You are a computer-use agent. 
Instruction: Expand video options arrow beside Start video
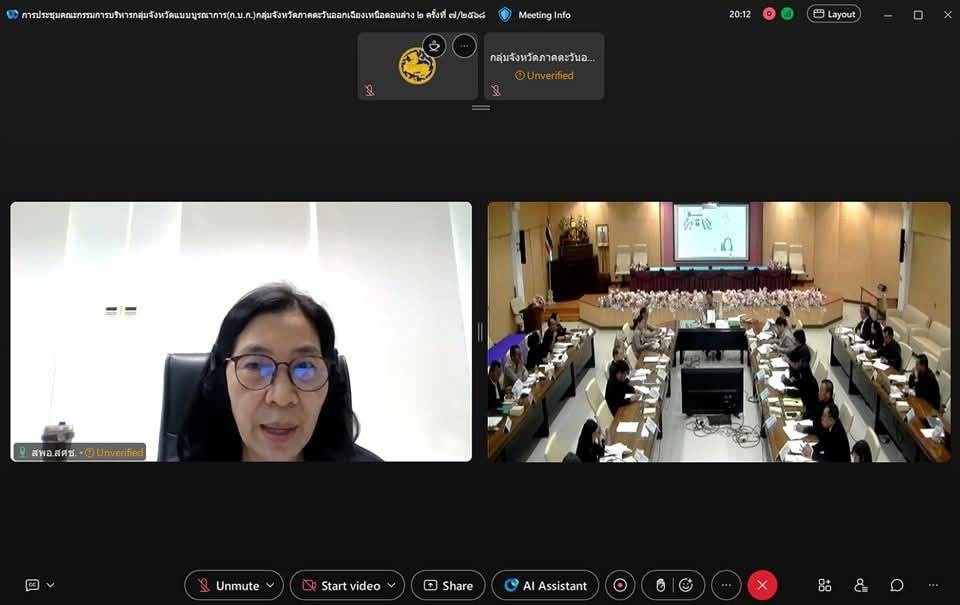392,585
